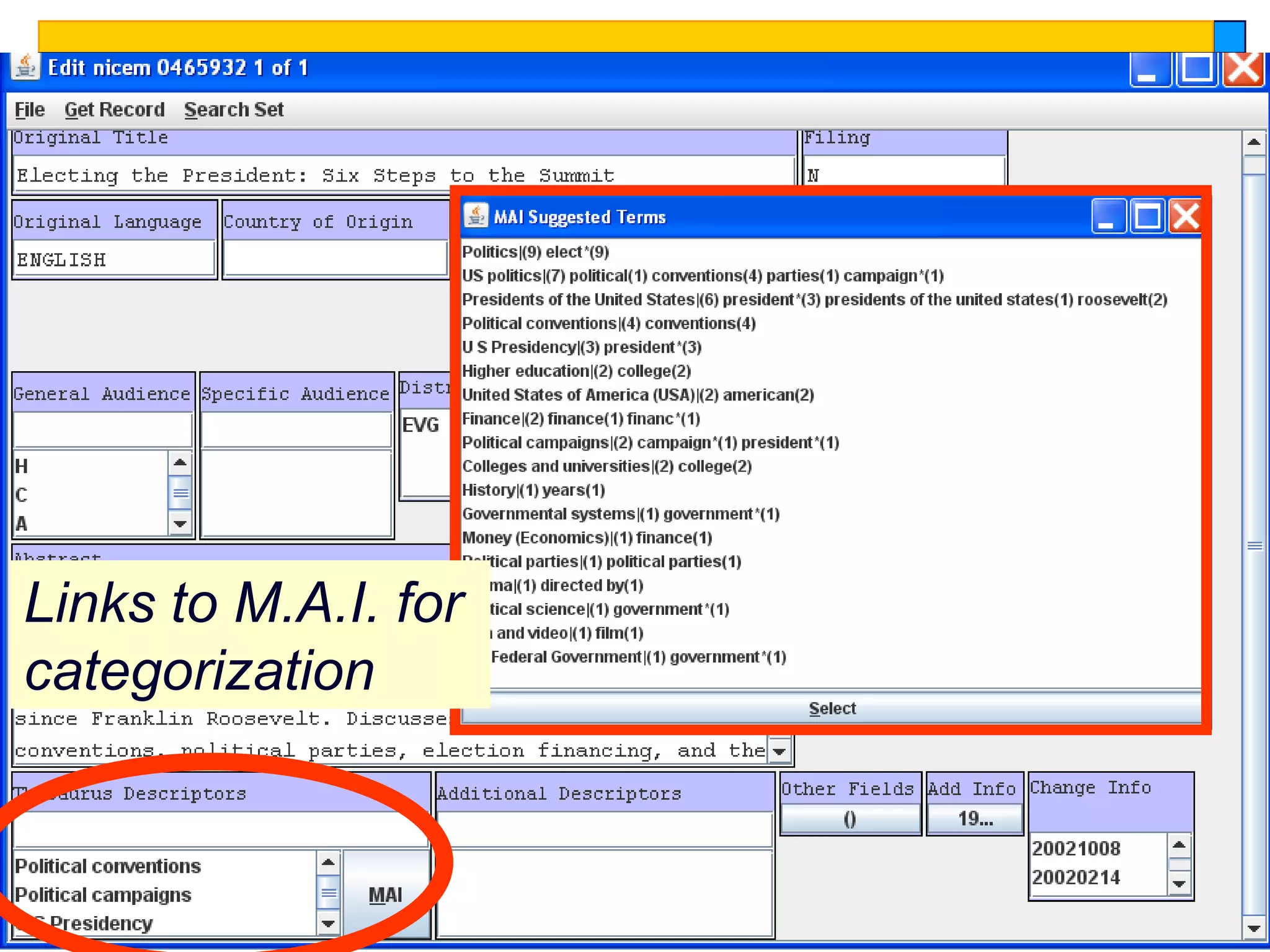
Task: Click the Original Language field showing ENGLISH
Action: pyautogui.click(x=114, y=258)
